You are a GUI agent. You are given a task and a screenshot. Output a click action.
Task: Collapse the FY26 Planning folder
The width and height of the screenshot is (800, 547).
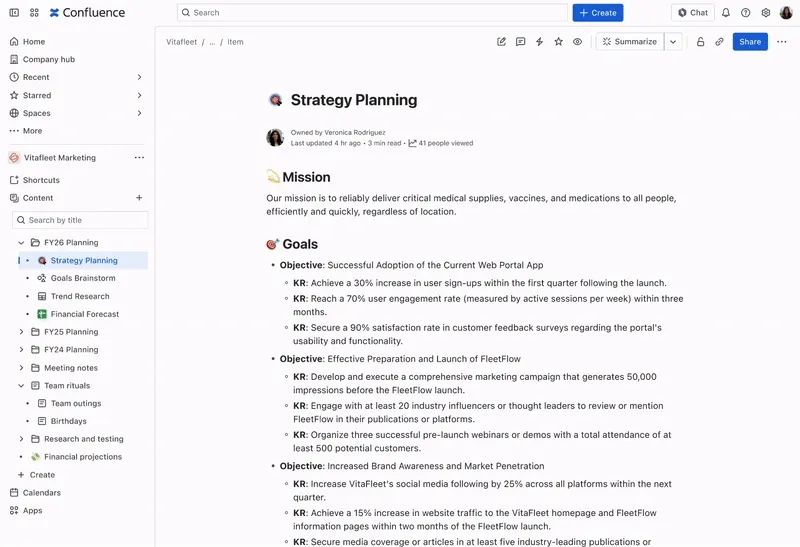tap(21, 242)
